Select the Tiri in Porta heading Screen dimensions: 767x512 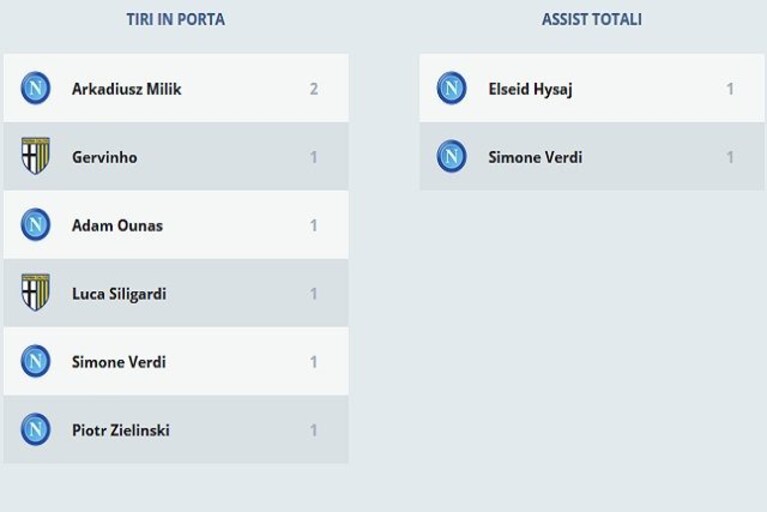176,20
